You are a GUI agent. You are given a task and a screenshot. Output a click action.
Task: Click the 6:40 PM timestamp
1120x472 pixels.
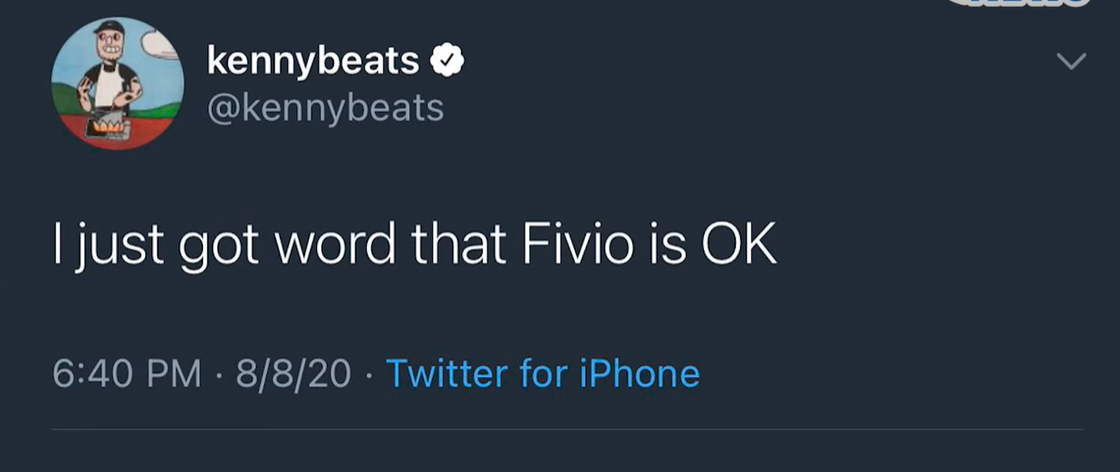pyautogui.click(x=127, y=374)
